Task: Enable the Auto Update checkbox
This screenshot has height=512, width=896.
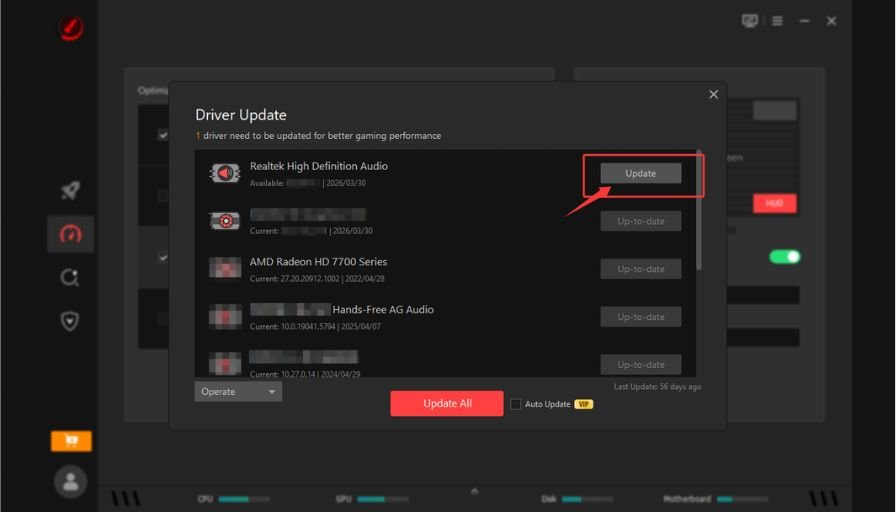Action: pyautogui.click(x=515, y=404)
